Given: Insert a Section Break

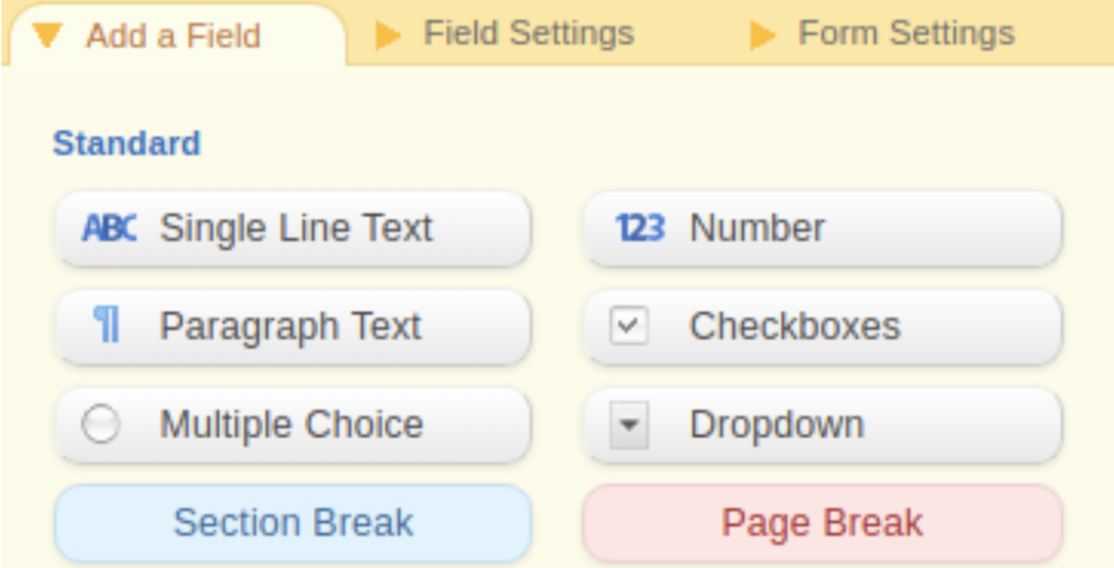Looking at the screenshot, I should coord(293,523).
